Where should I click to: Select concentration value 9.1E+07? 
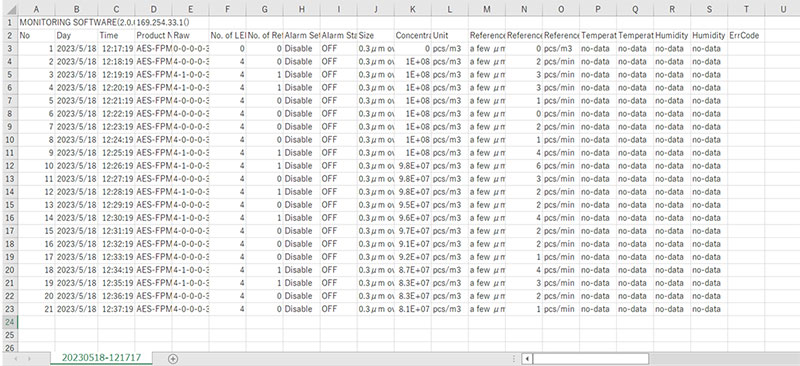click(412, 243)
